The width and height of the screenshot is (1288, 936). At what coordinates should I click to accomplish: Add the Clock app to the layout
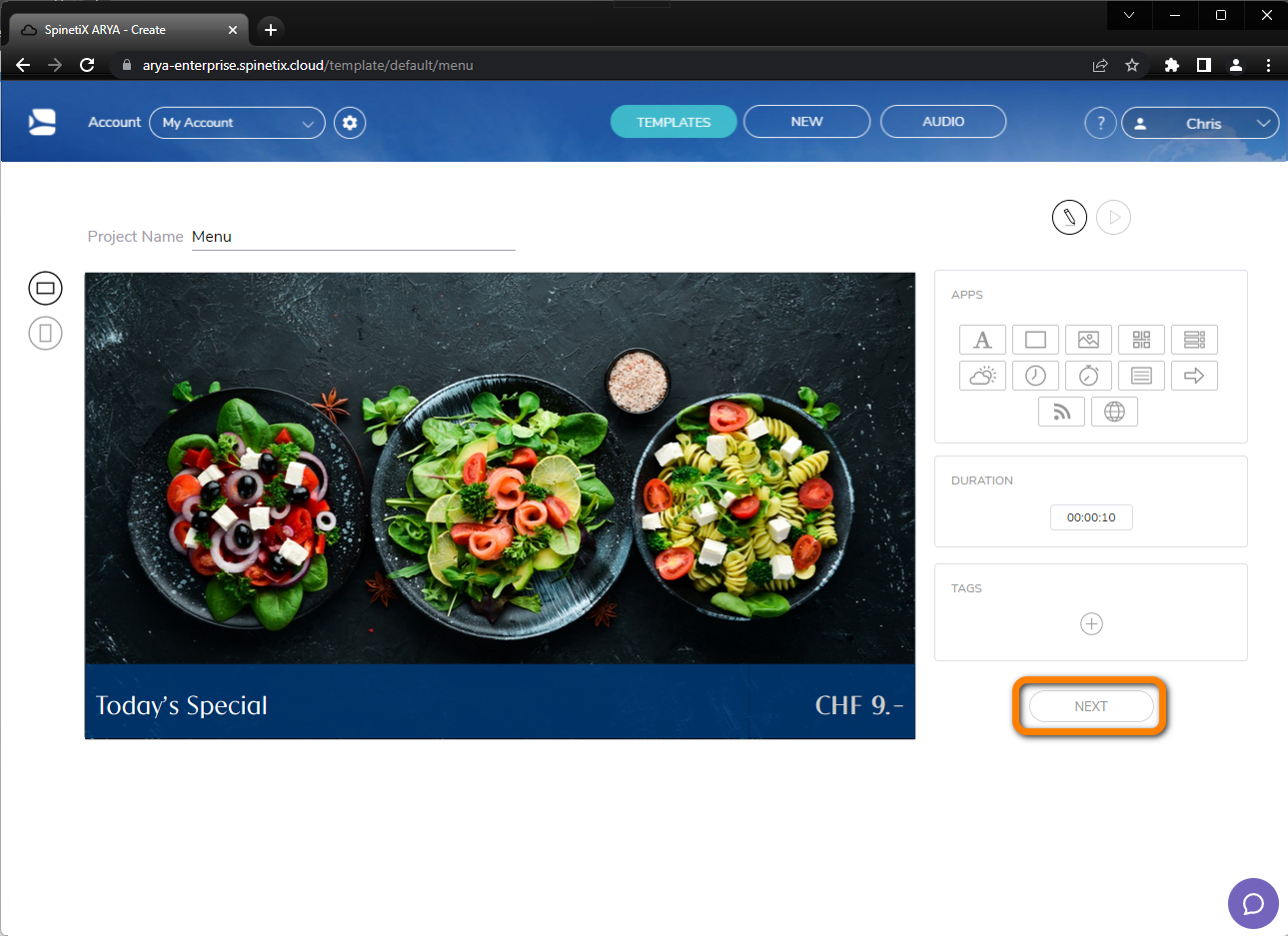tap(1035, 375)
